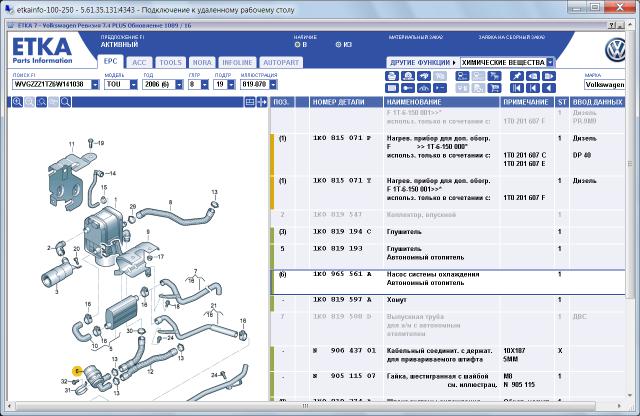
Task: Click the eye view icon in toolbar
Action: pyautogui.click(x=533, y=76)
